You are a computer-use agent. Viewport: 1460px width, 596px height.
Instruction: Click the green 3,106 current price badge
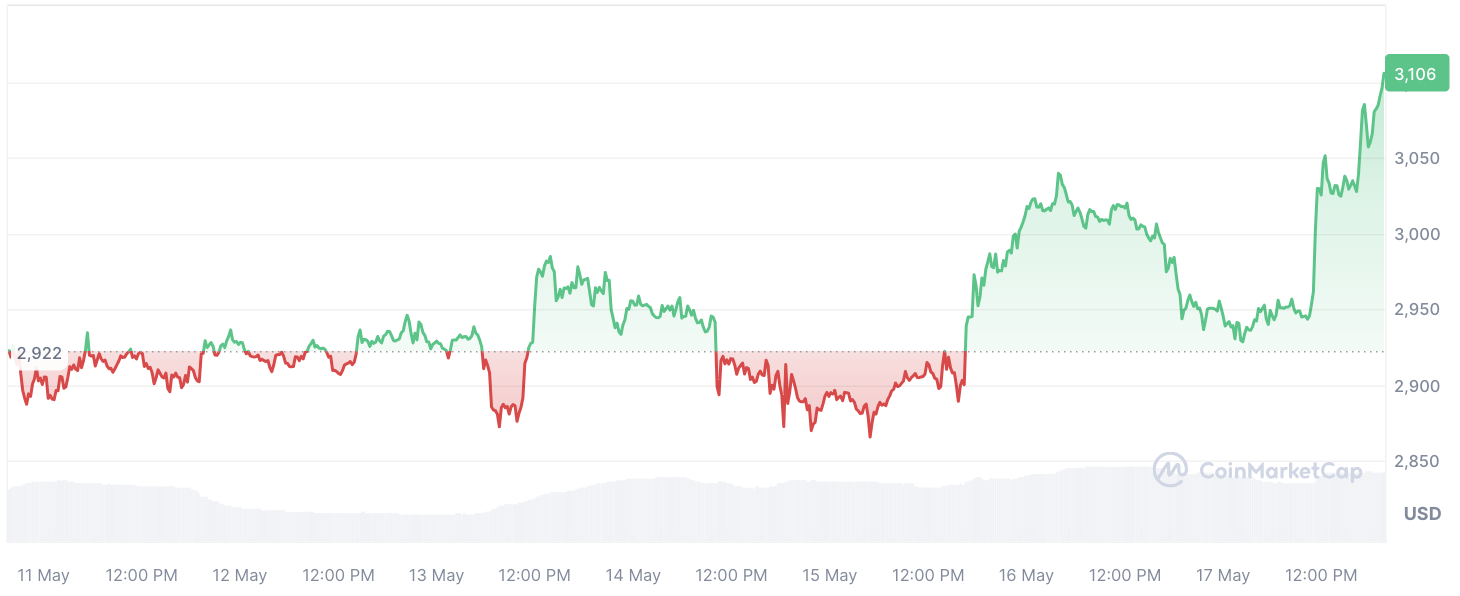click(x=1416, y=73)
